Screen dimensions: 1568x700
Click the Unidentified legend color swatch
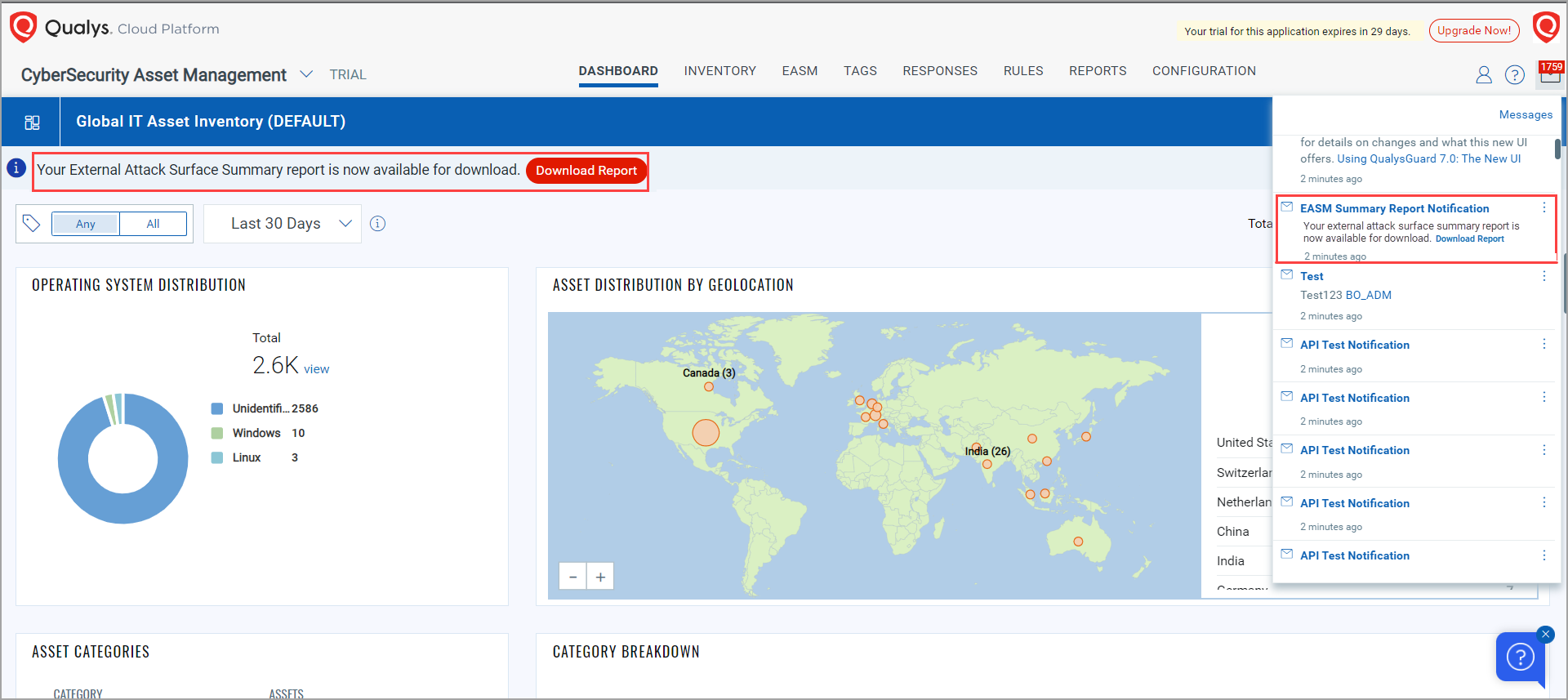coord(217,408)
